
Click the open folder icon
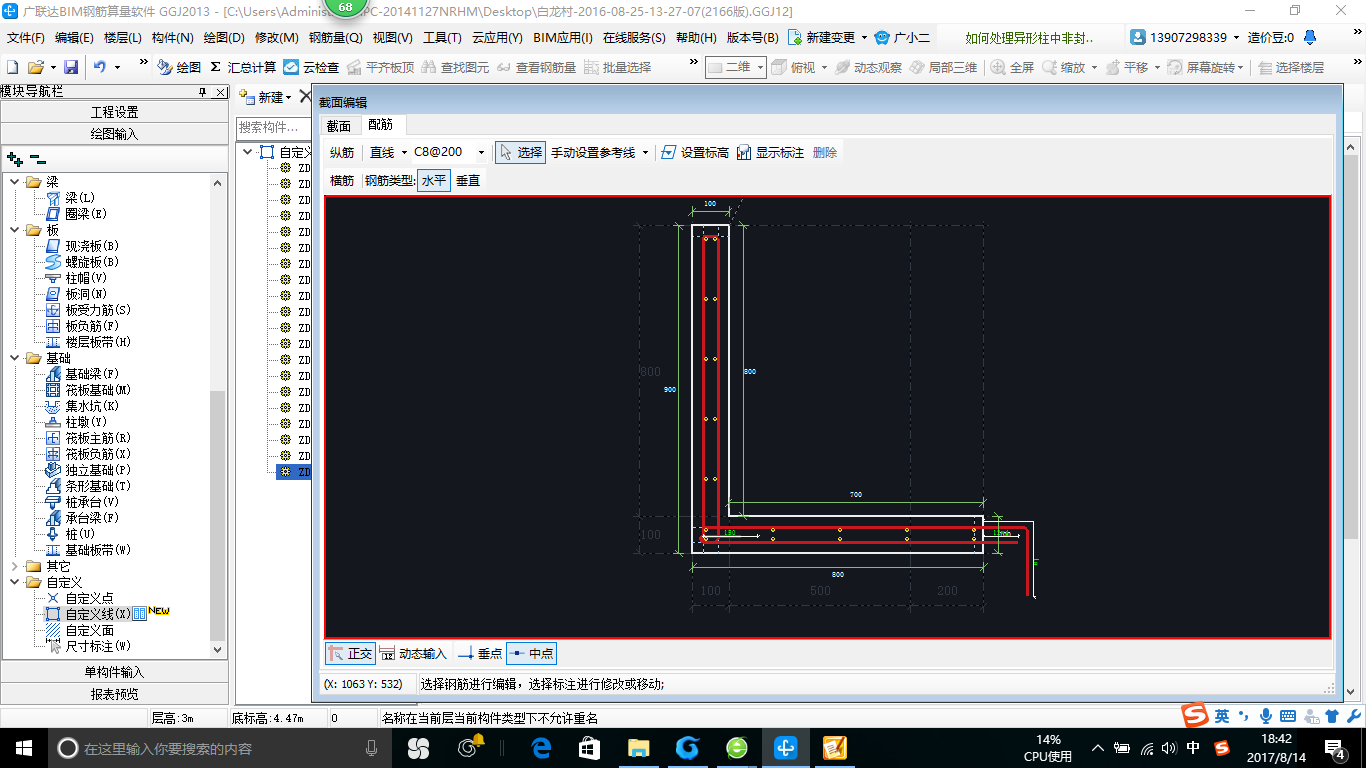coord(35,67)
